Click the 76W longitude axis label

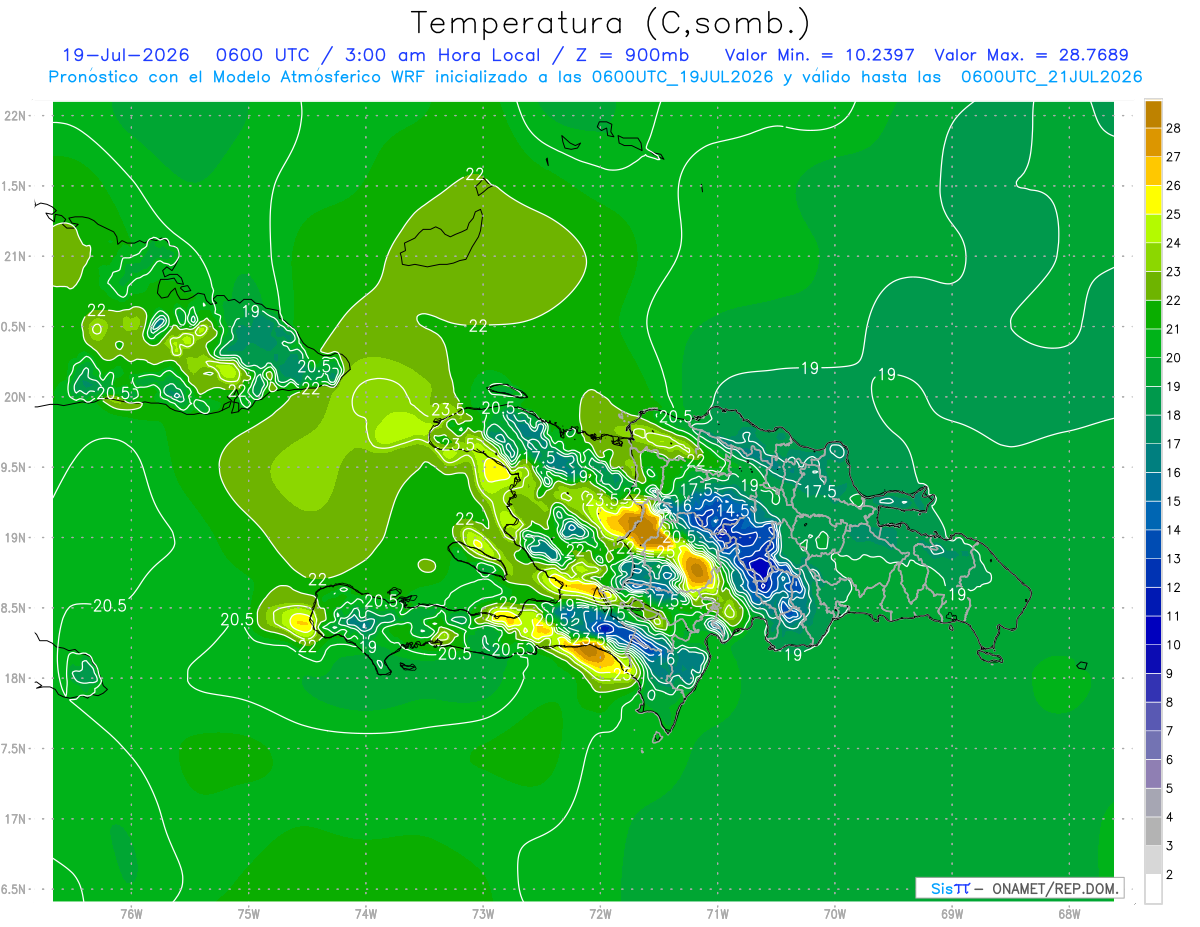click(x=131, y=914)
